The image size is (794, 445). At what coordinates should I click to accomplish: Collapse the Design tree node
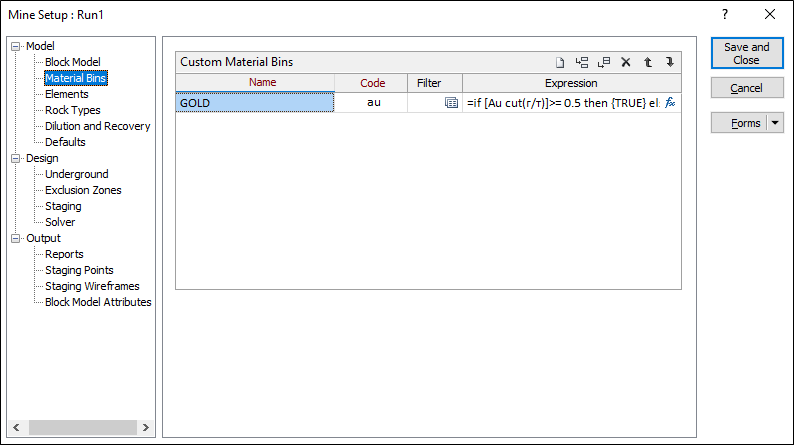[x=16, y=158]
